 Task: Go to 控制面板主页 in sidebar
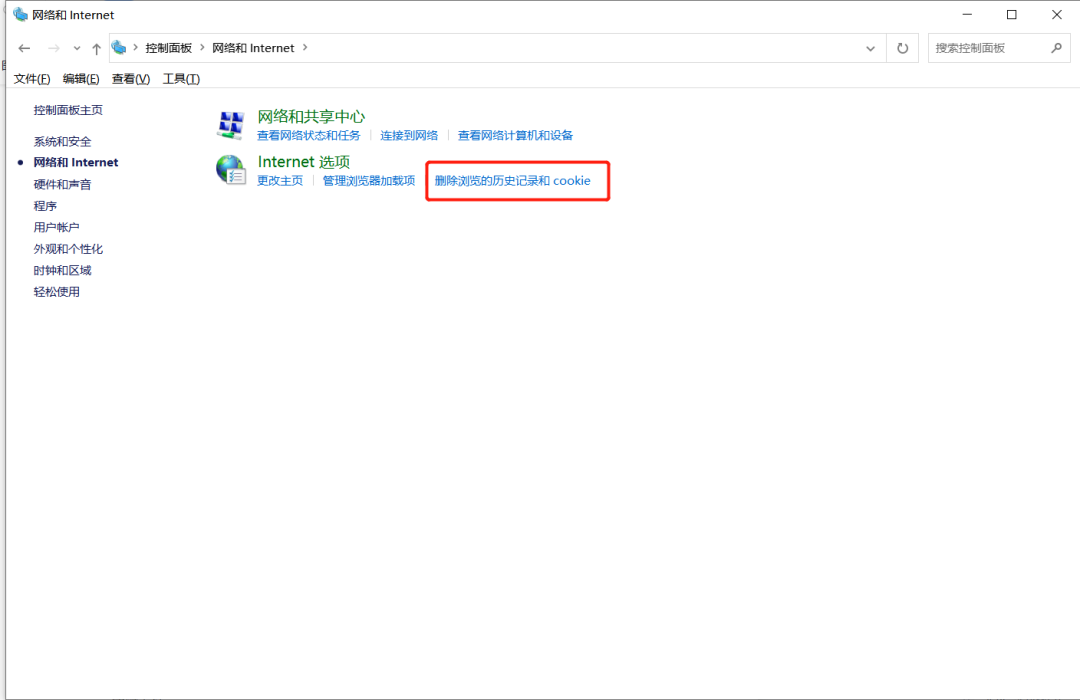click(x=68, y=110)
